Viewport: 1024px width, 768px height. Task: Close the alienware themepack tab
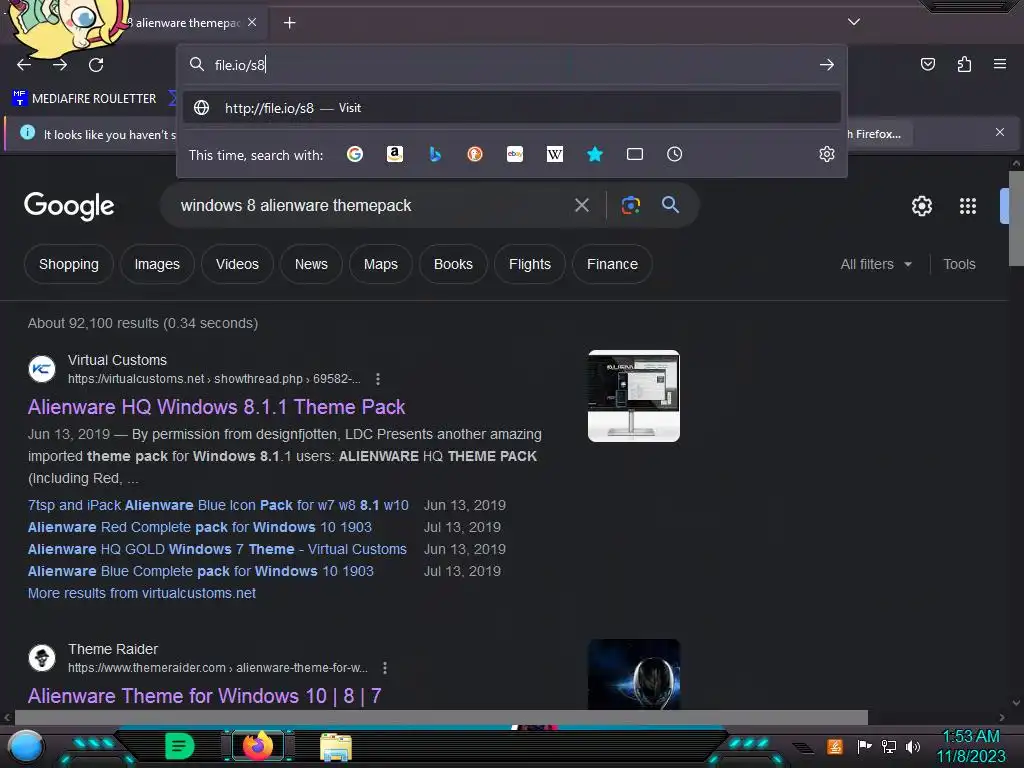tap(252, 22)
